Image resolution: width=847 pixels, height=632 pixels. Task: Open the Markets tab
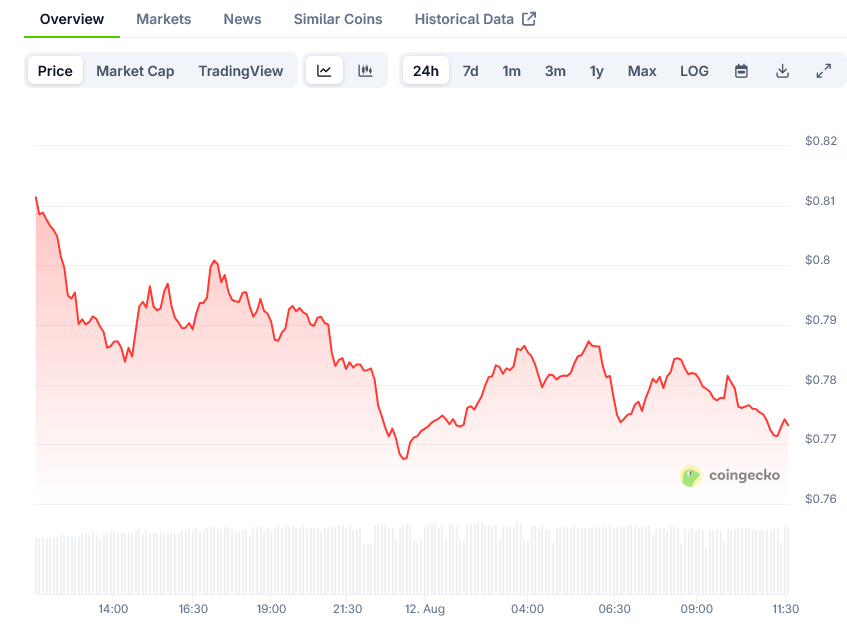[x=163, y=19]
